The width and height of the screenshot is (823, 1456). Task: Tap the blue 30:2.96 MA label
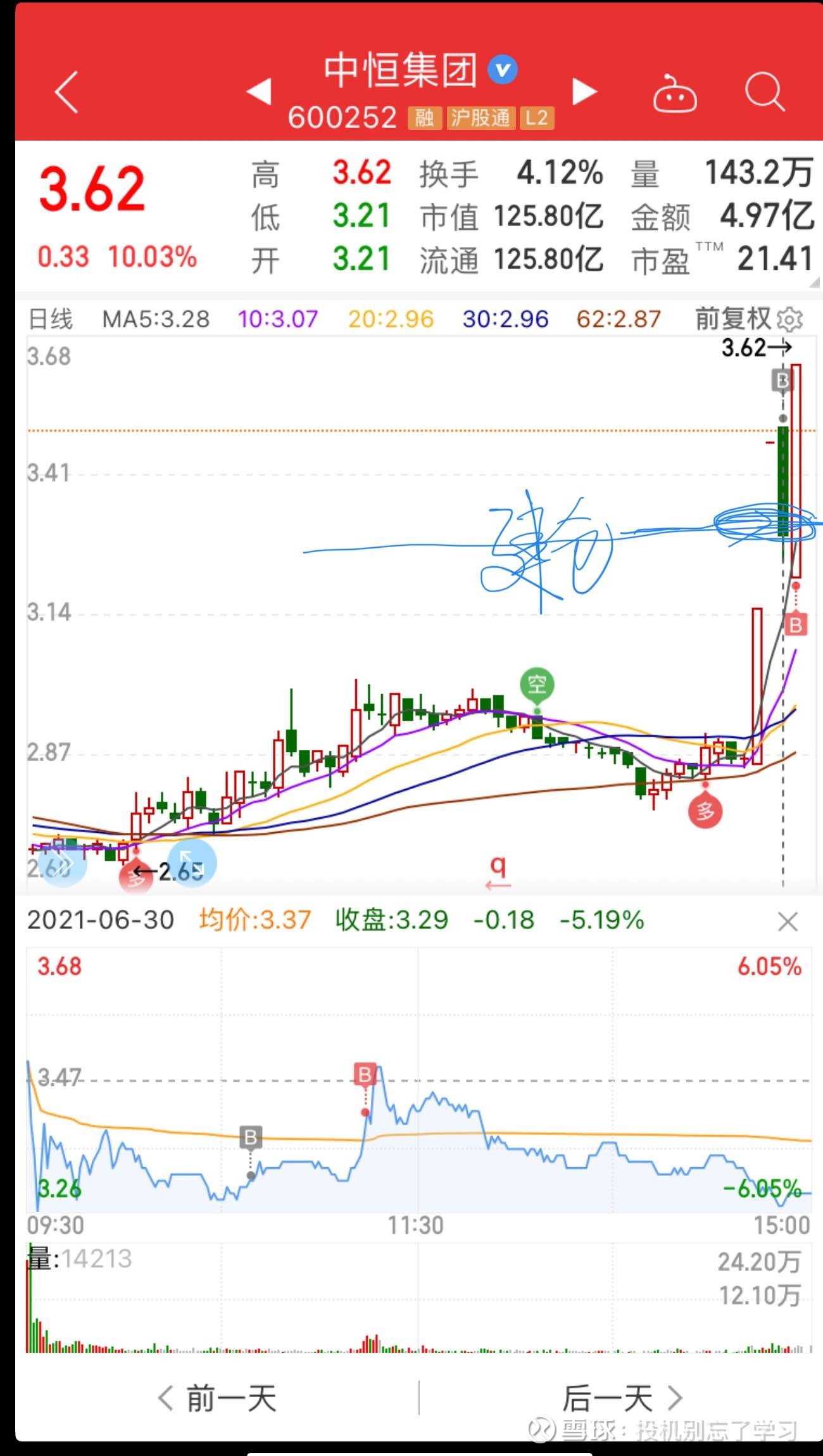(505, 319)
